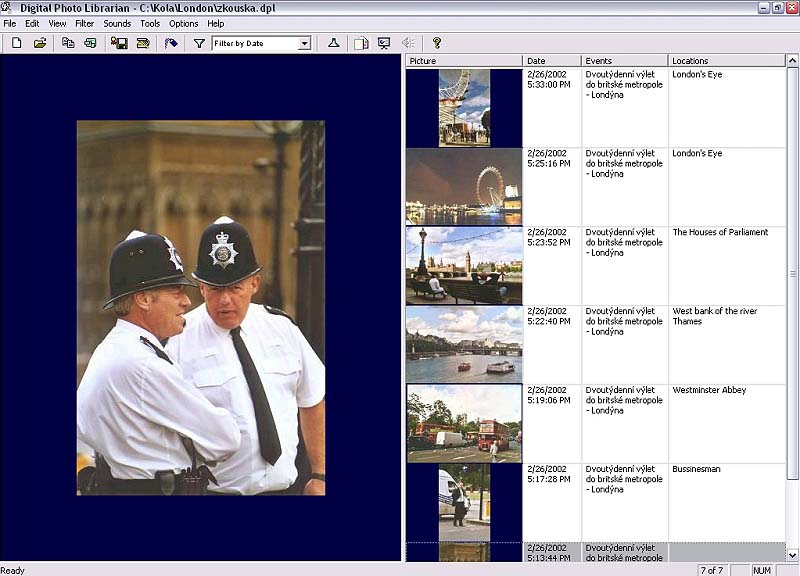Click the scroll up arrow of picture list

pyautogui.click(x=792, y=61)
